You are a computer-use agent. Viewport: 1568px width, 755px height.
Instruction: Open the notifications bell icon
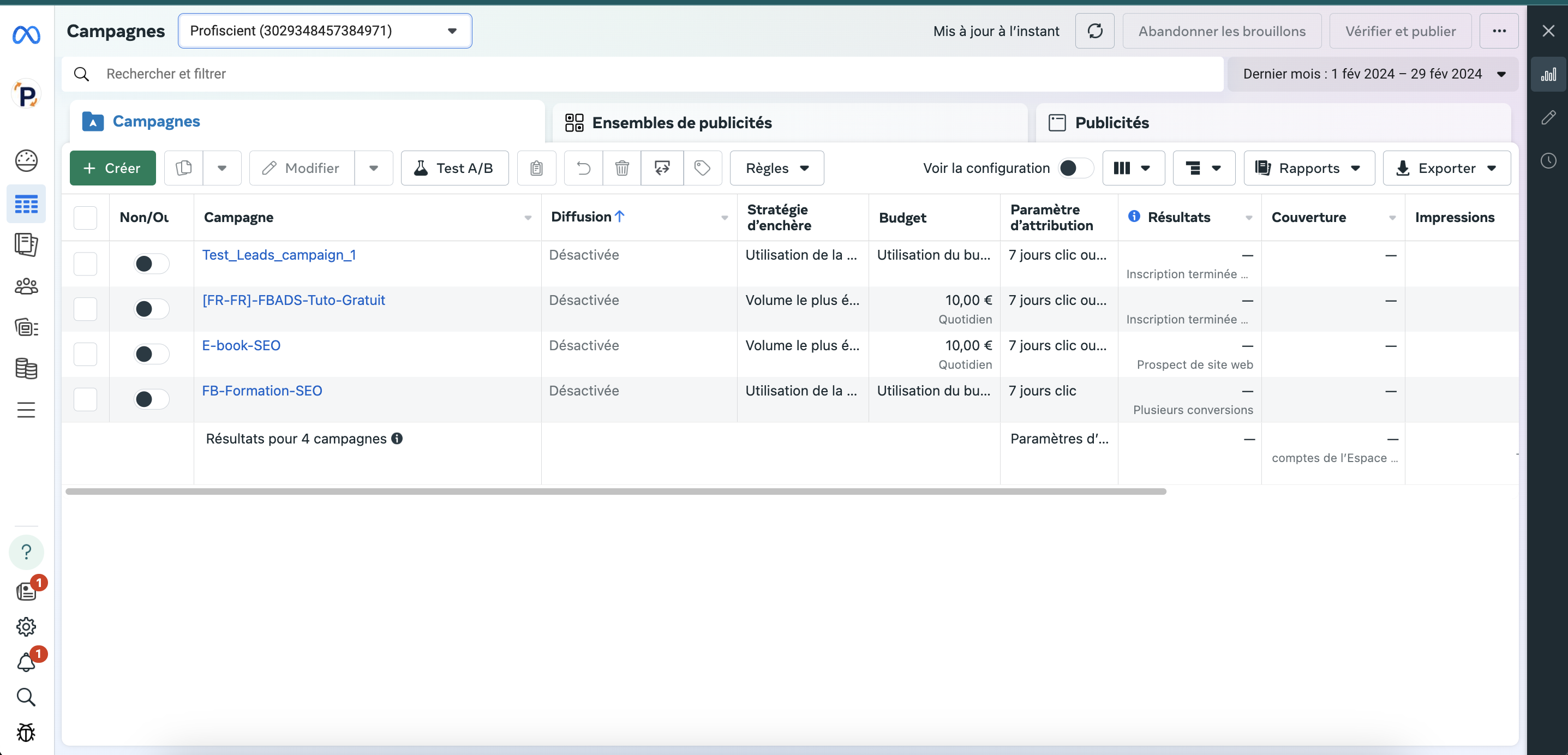click(26, 662)
